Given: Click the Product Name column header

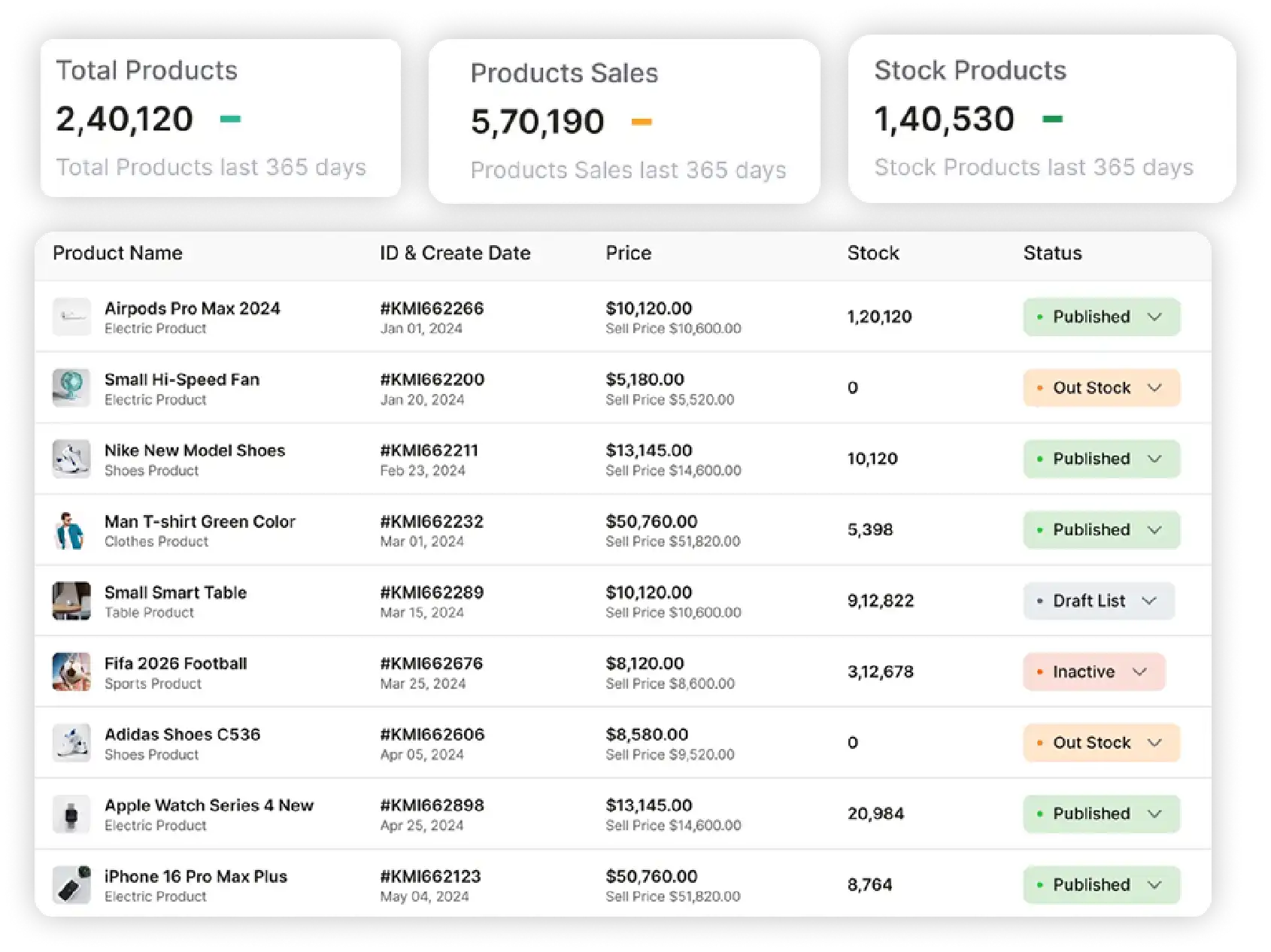Looking at the screenshot, I should [x=117, y=253].
